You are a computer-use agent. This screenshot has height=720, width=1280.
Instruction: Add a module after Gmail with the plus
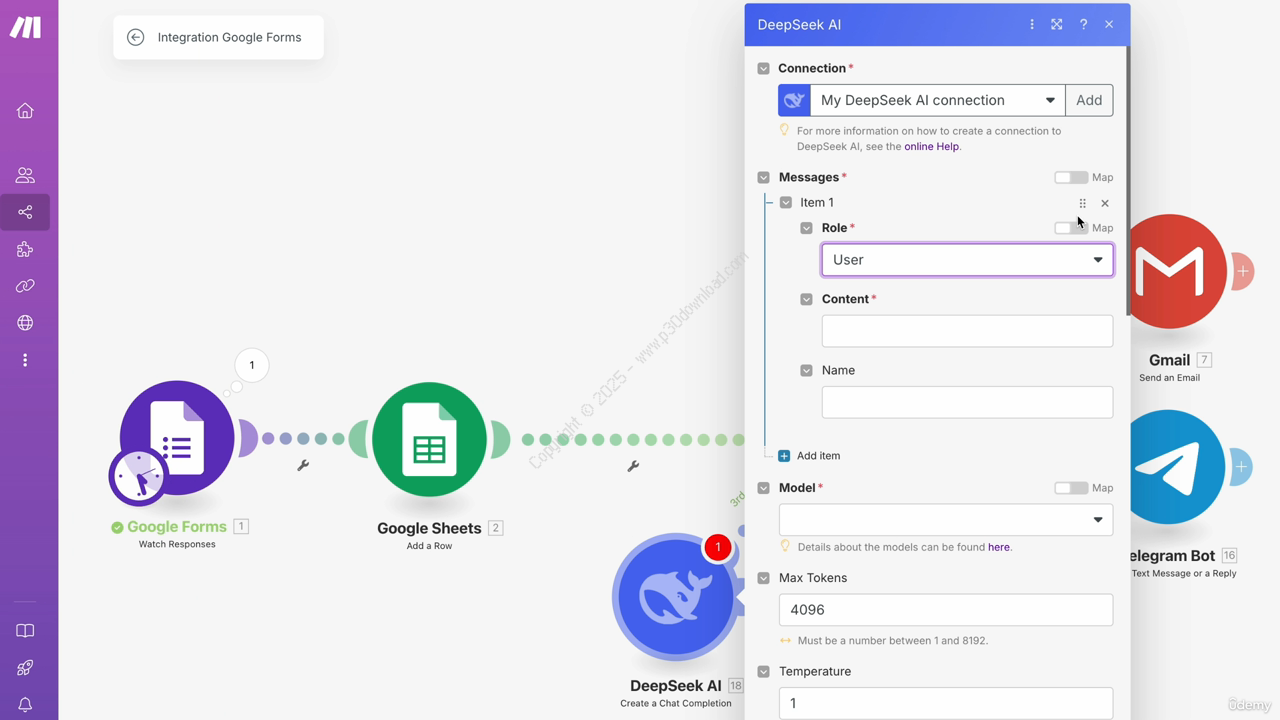pyautogui.click(x=1243, y=271)
